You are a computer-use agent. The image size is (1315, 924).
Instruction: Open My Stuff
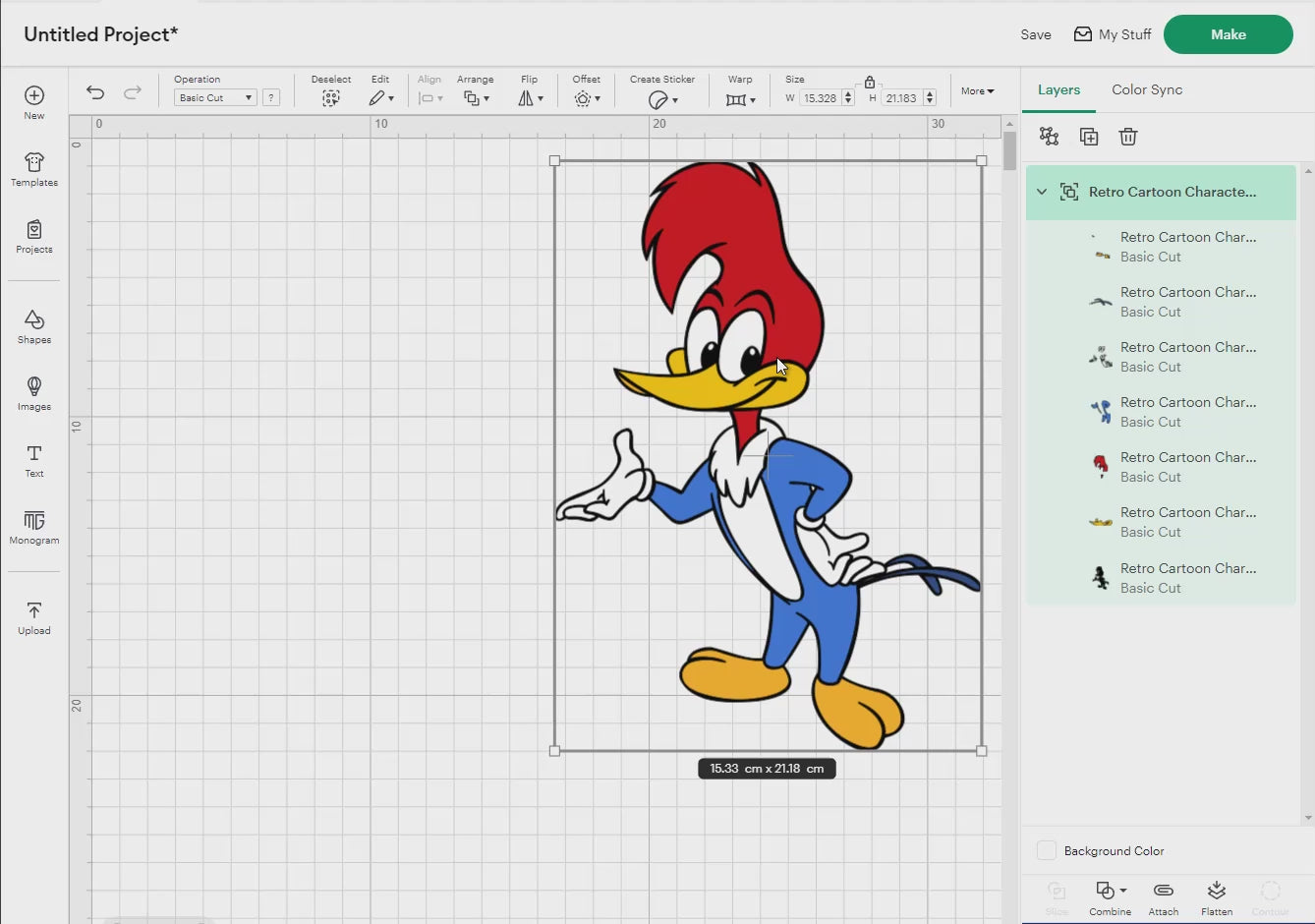(1113, 34)
